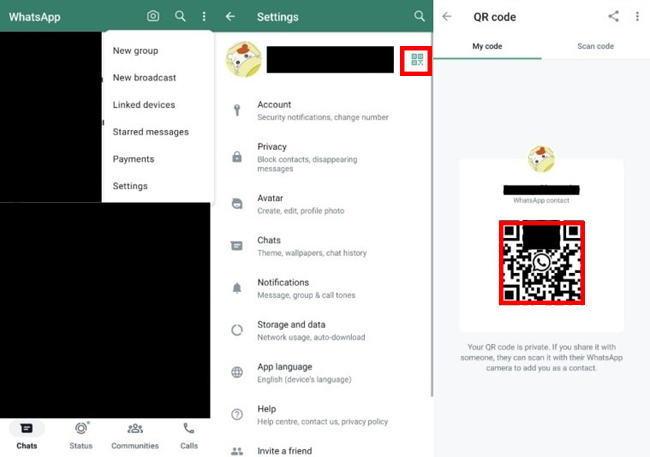Go back from the QR code screen

[446, 16]
